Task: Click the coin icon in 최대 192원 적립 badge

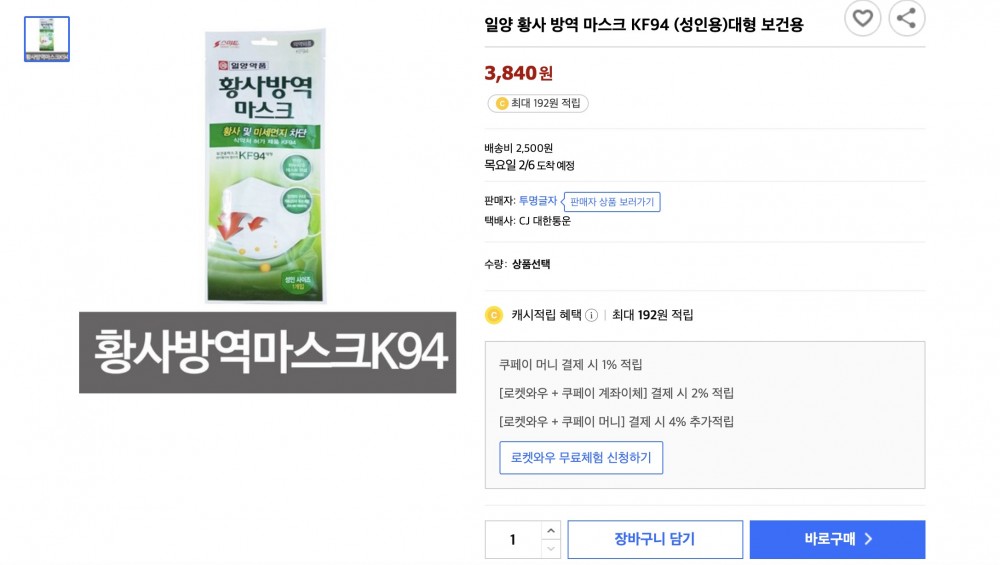Action: point(501,103)
